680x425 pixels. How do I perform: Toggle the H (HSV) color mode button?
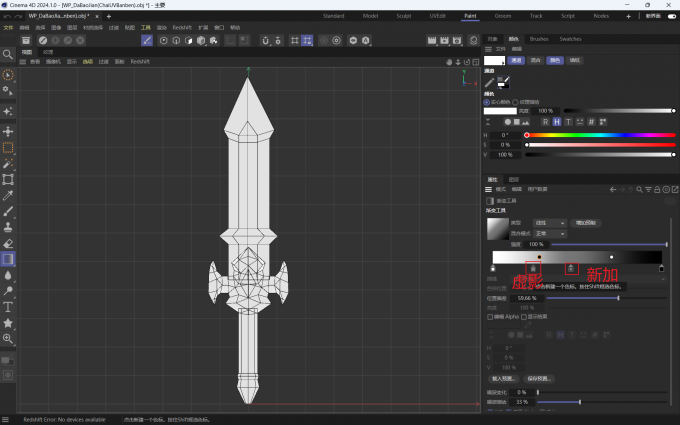click(x=557, y=122)
